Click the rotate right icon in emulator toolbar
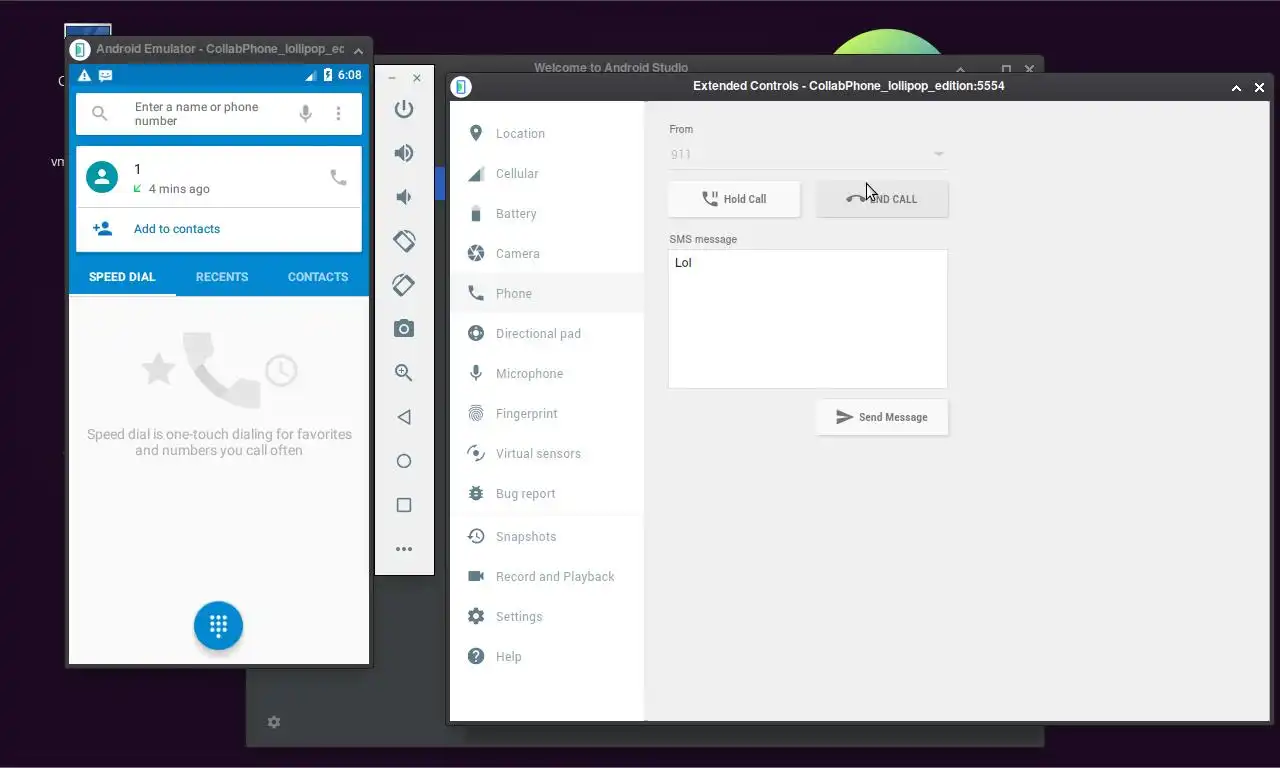The width and height of the screenshot is (1280, 768). pyautogui.click(x=404, y=285)
